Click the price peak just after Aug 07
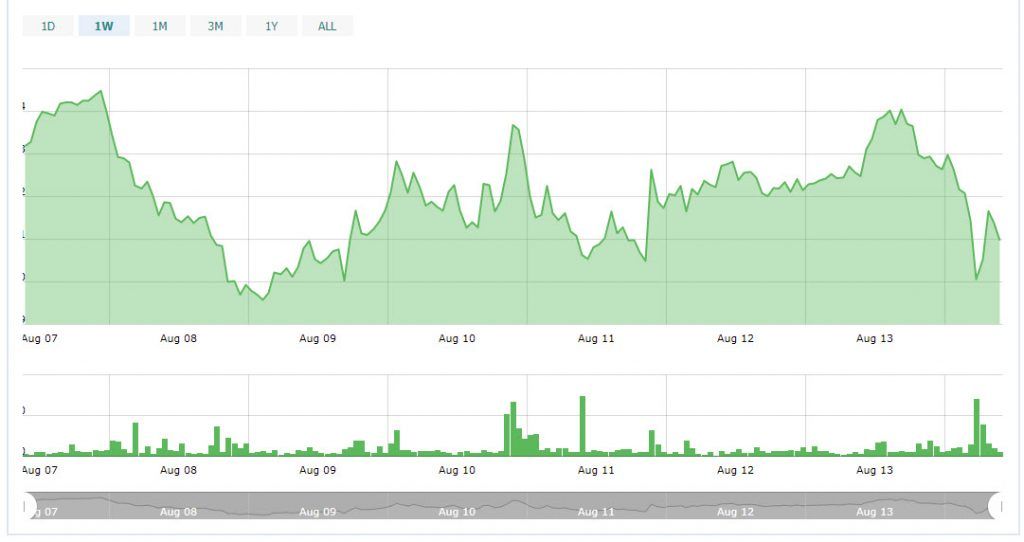 (x=100, y=92)
